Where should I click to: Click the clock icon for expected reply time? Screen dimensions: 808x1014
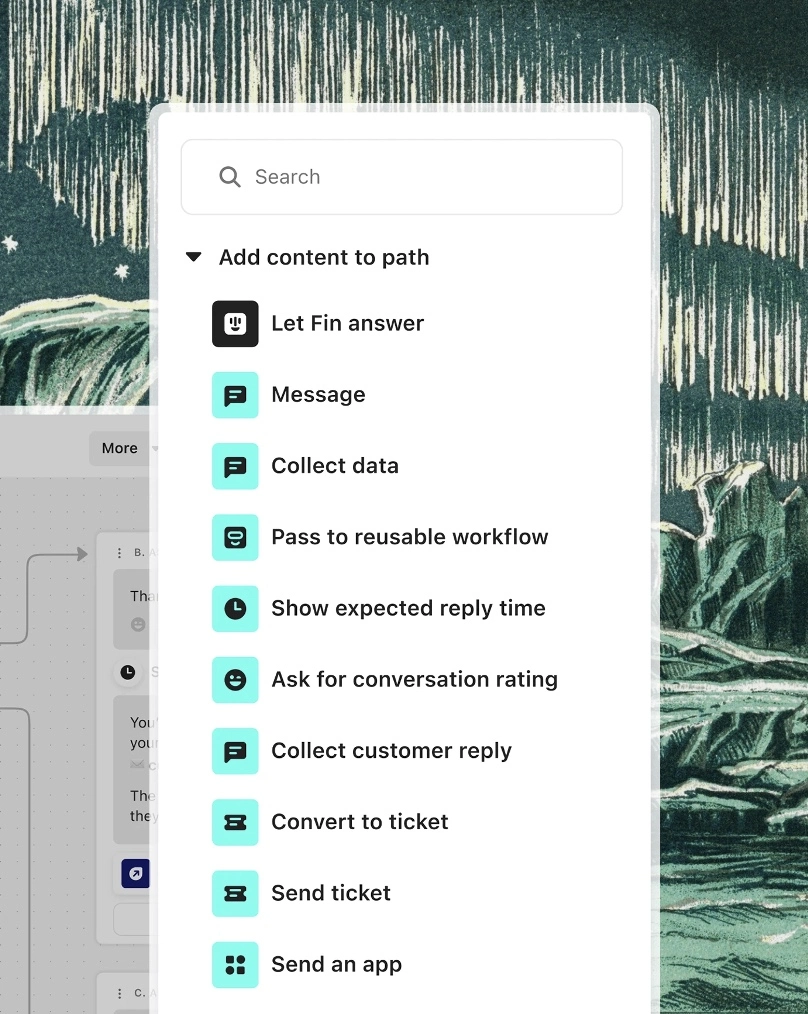pyautogui.click(x=235, y=609)
